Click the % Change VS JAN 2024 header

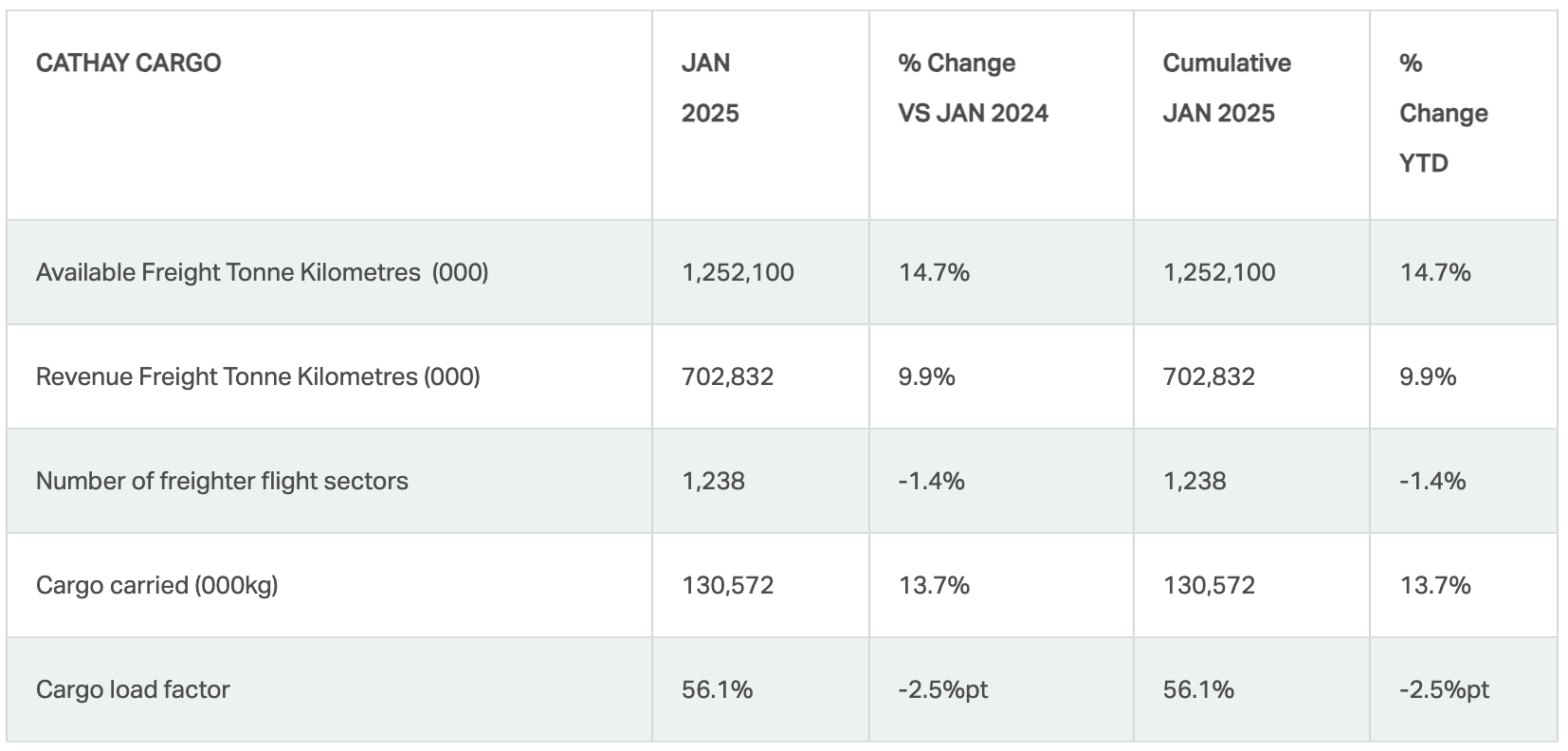coord(973,88)
